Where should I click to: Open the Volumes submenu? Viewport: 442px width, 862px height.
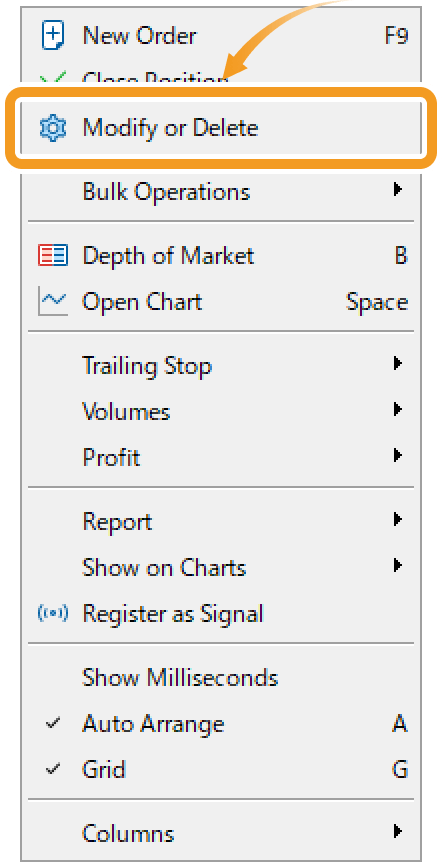[x=220, y=411]
